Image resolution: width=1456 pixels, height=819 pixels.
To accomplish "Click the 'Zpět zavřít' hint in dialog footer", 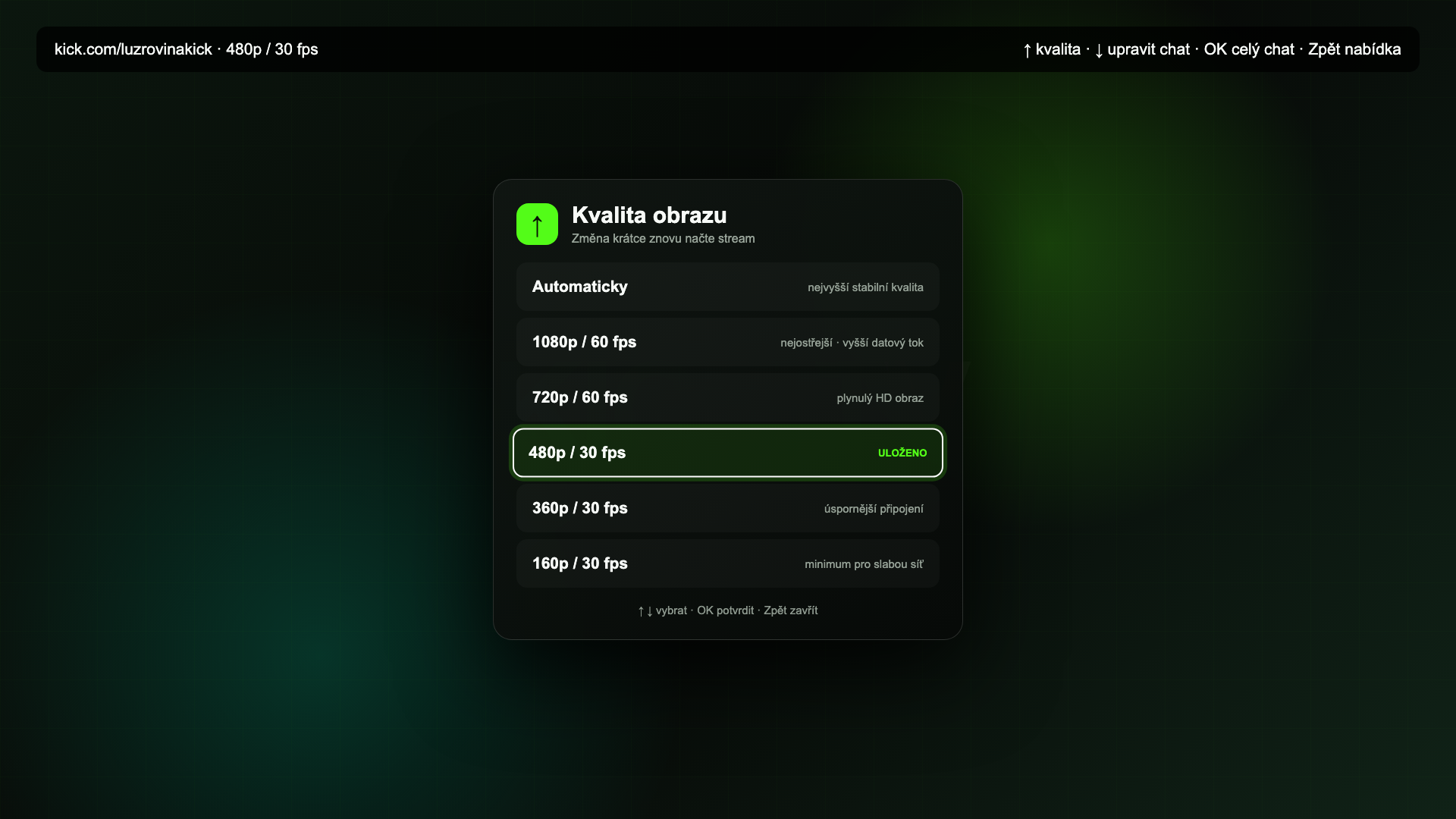I will (790, 610).
